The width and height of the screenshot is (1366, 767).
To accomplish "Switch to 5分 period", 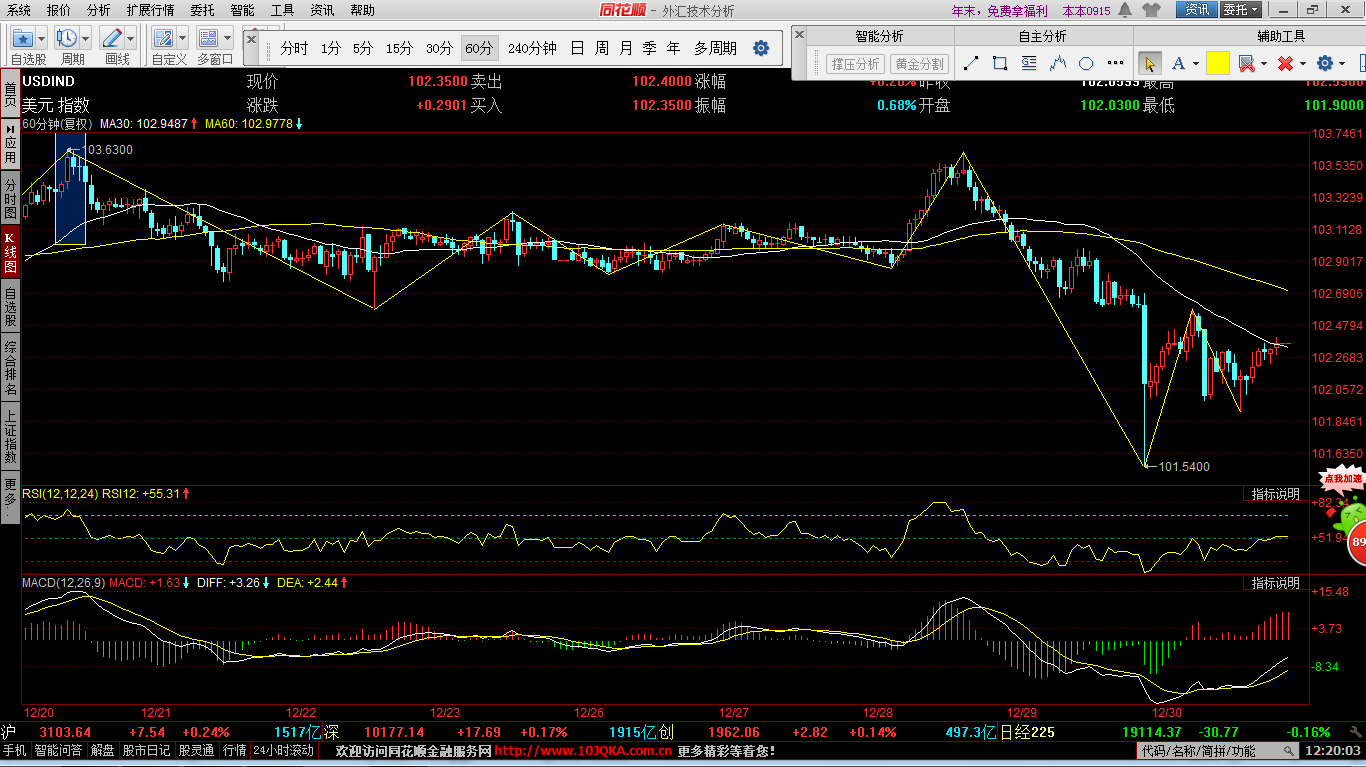I will pyautogui.click(x=363, y=48).
